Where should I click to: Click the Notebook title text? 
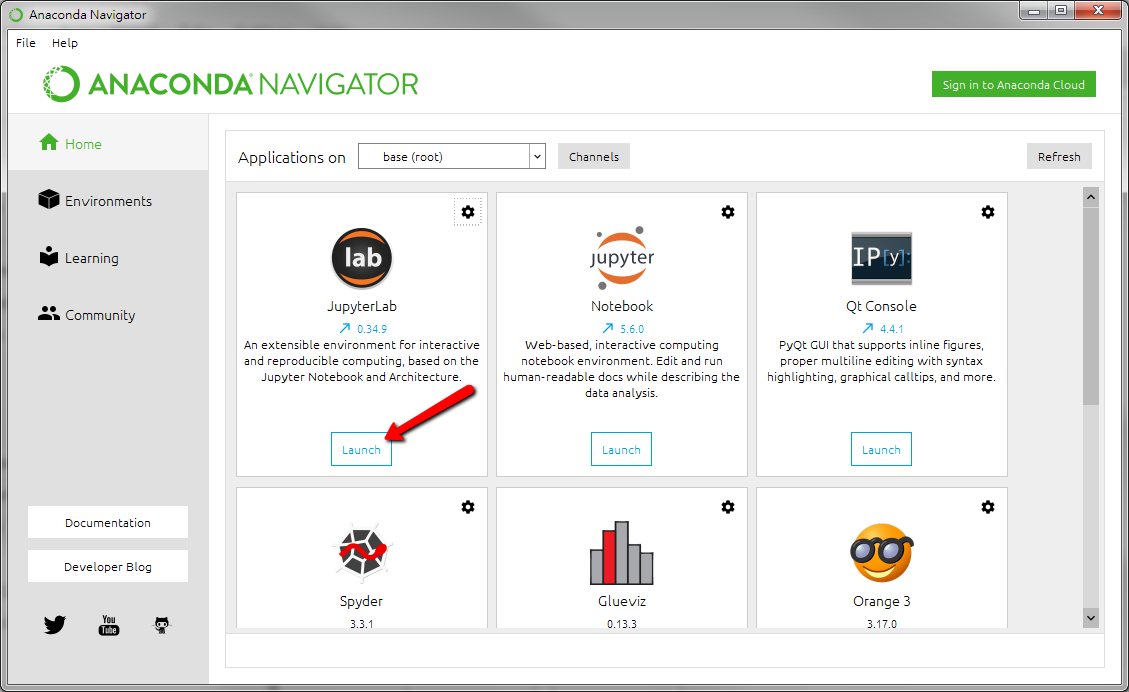coord(621,306)
